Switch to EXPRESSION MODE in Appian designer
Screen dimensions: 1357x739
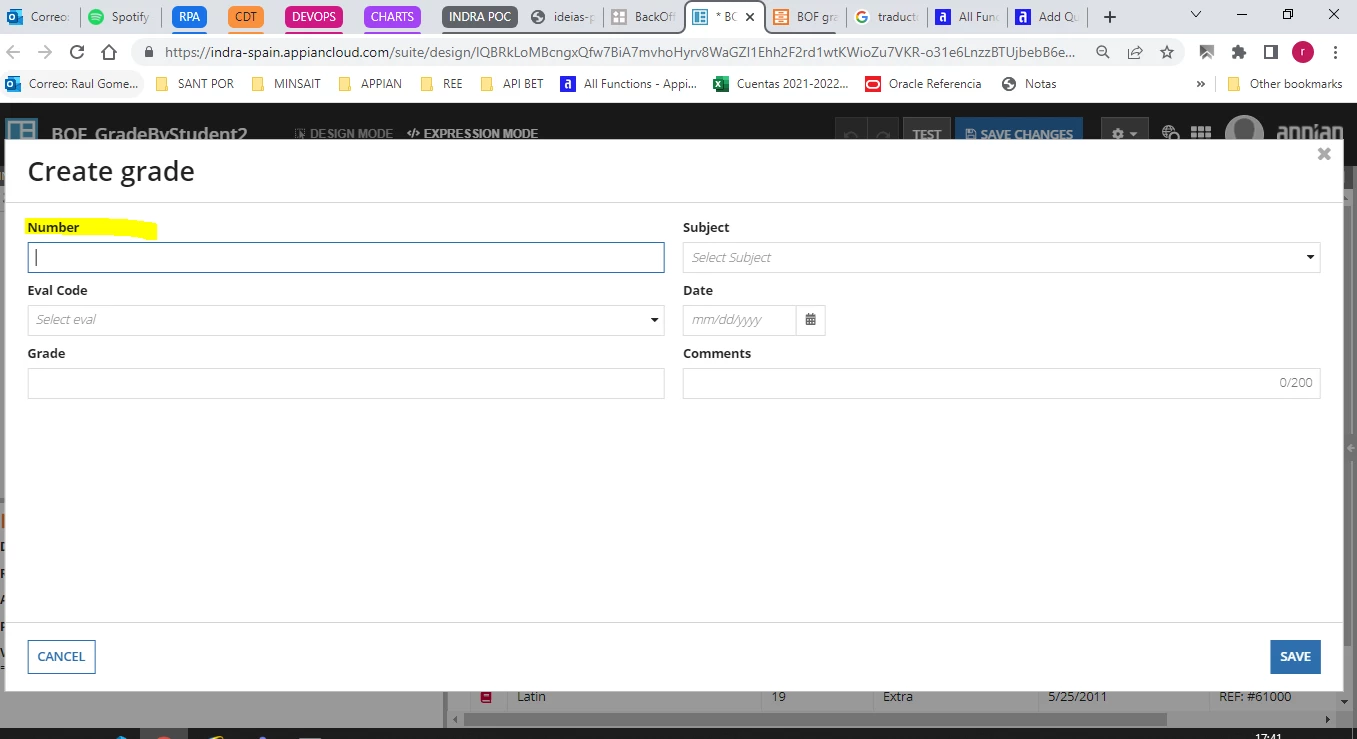tap(472, 133)
